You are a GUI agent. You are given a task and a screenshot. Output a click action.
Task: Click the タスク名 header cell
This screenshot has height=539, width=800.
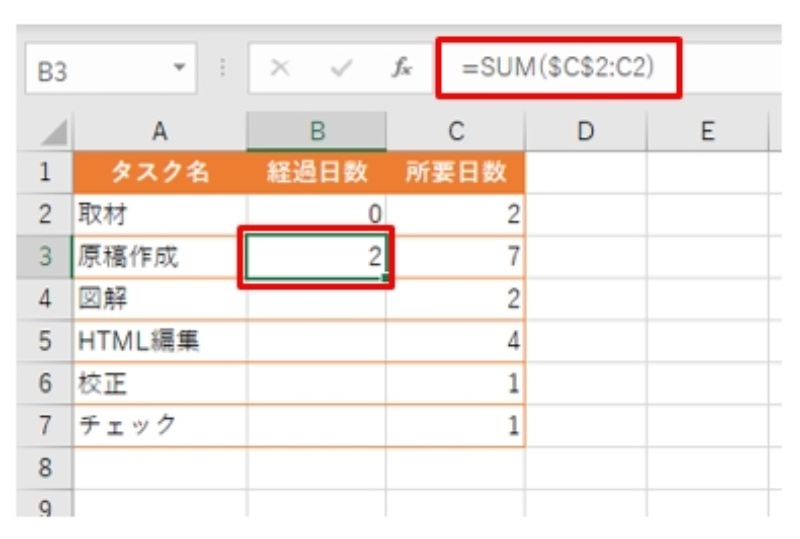pyautogui.click(x=159, y=172)
